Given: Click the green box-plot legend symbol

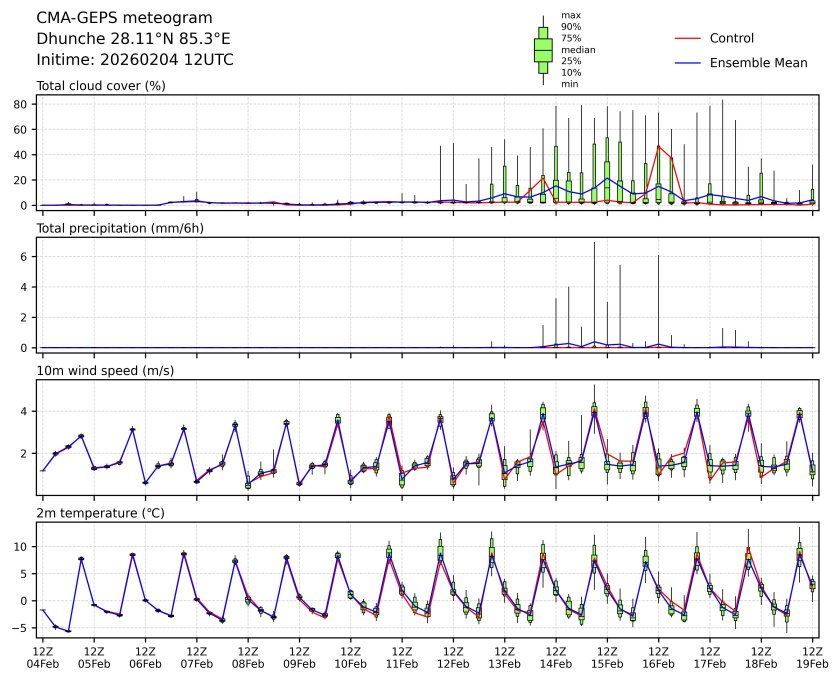Looking at the screenshot, I should coord(543,50).
